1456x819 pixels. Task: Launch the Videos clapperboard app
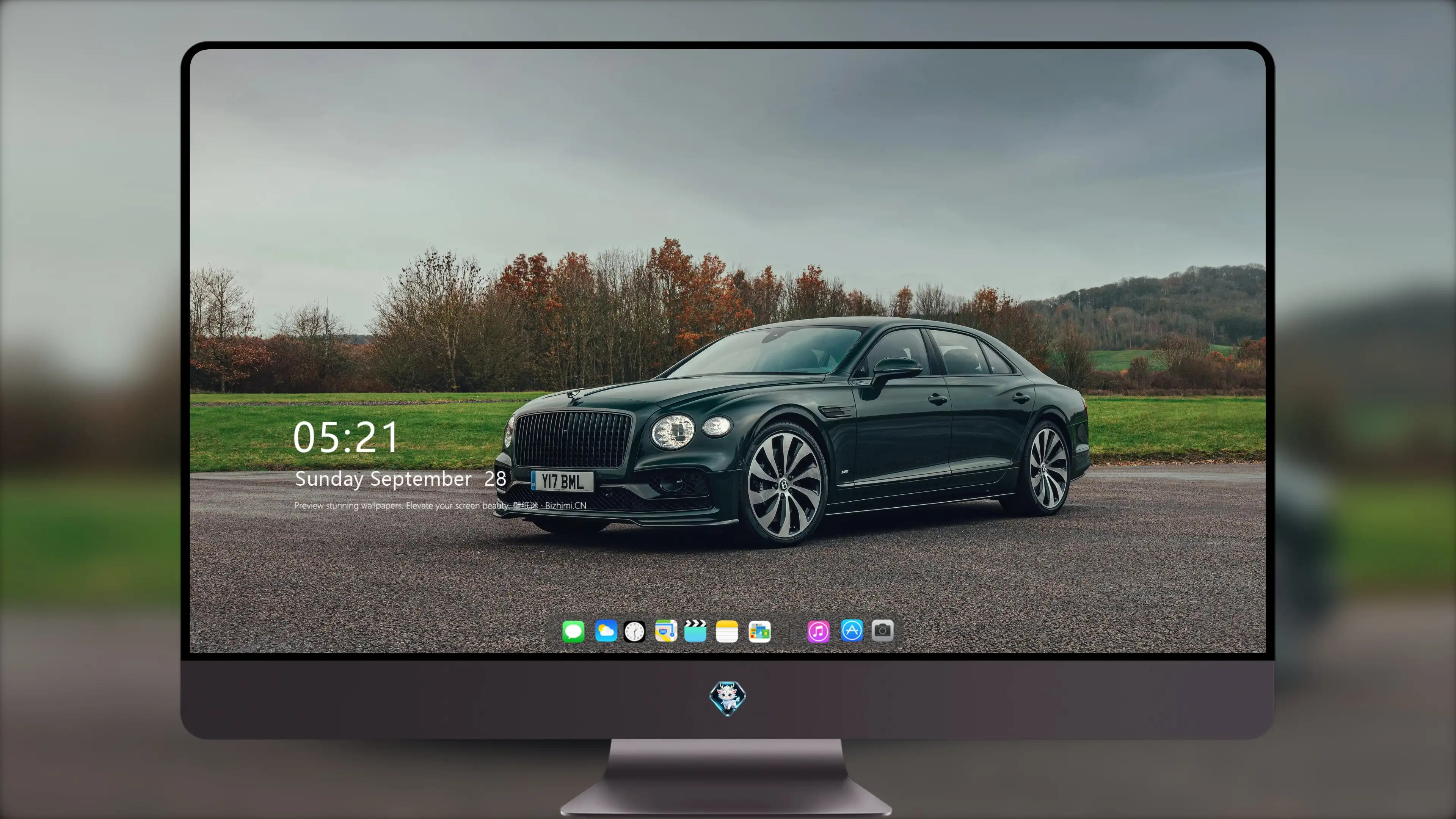(695, 631)
